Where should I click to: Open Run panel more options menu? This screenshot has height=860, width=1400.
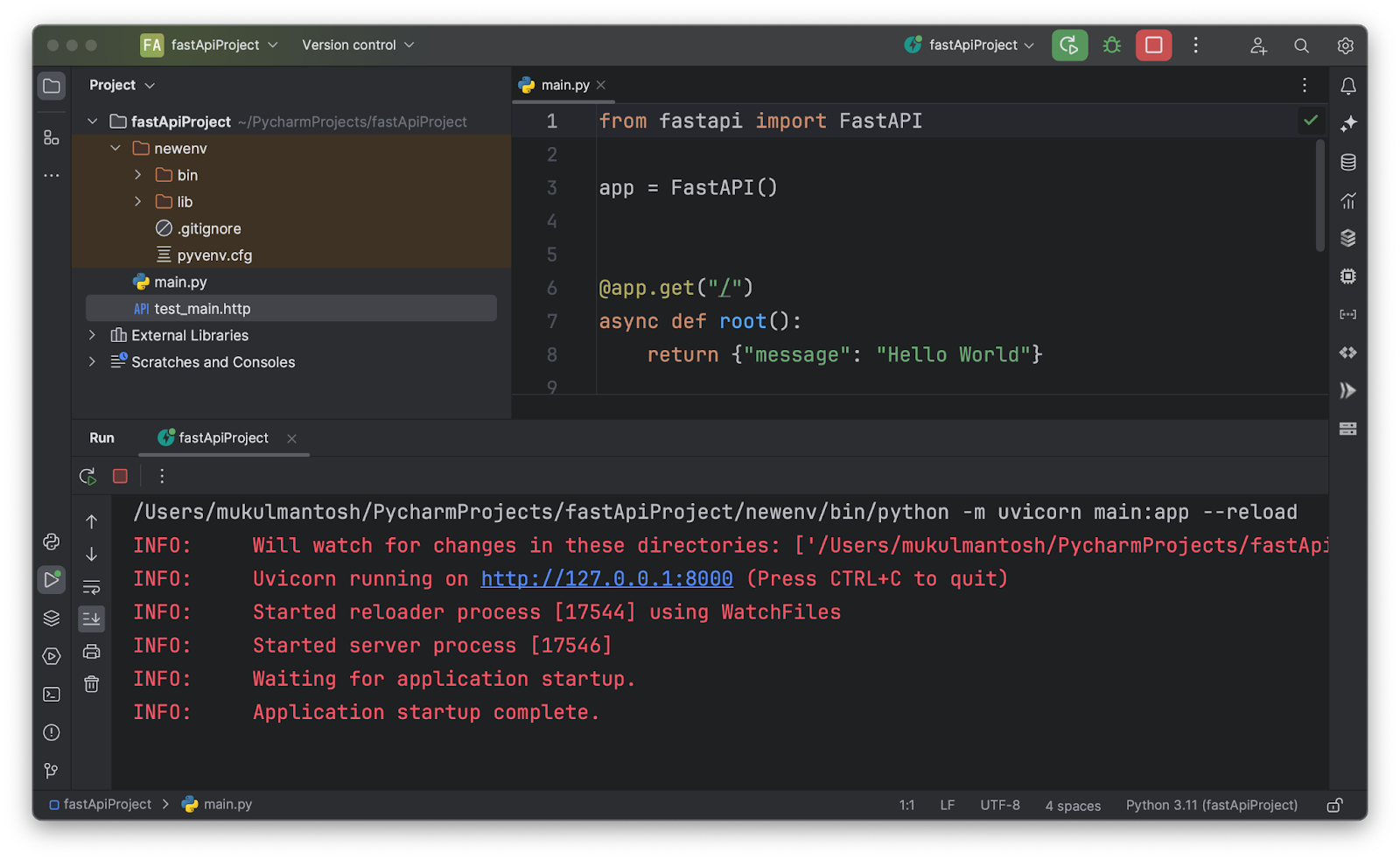[x=162, y=476]
